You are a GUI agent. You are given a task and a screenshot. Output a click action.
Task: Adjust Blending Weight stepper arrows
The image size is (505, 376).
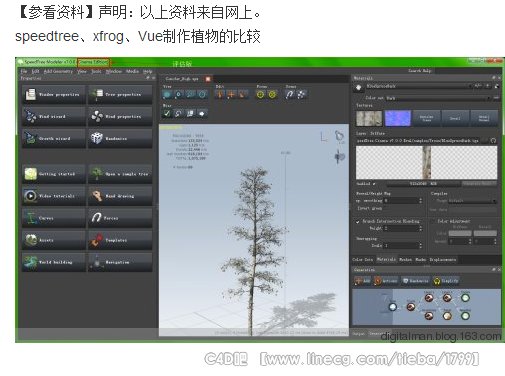pyautogui.click(x=420, y=228)
